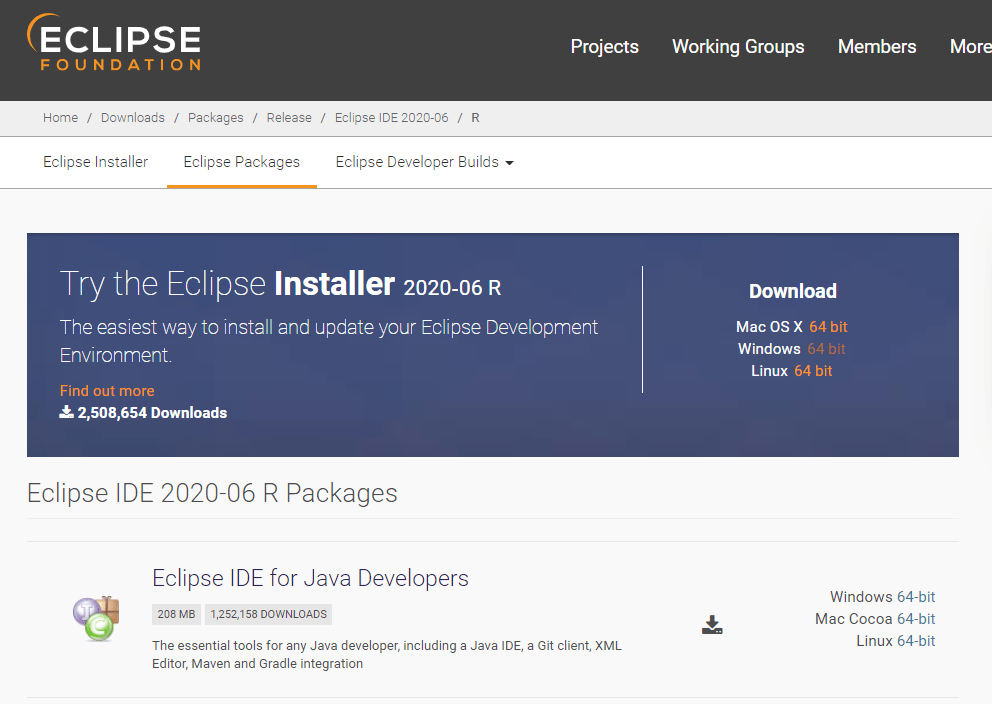
Task: Select the Eclipse Packages tab
Action: point(242,162)
